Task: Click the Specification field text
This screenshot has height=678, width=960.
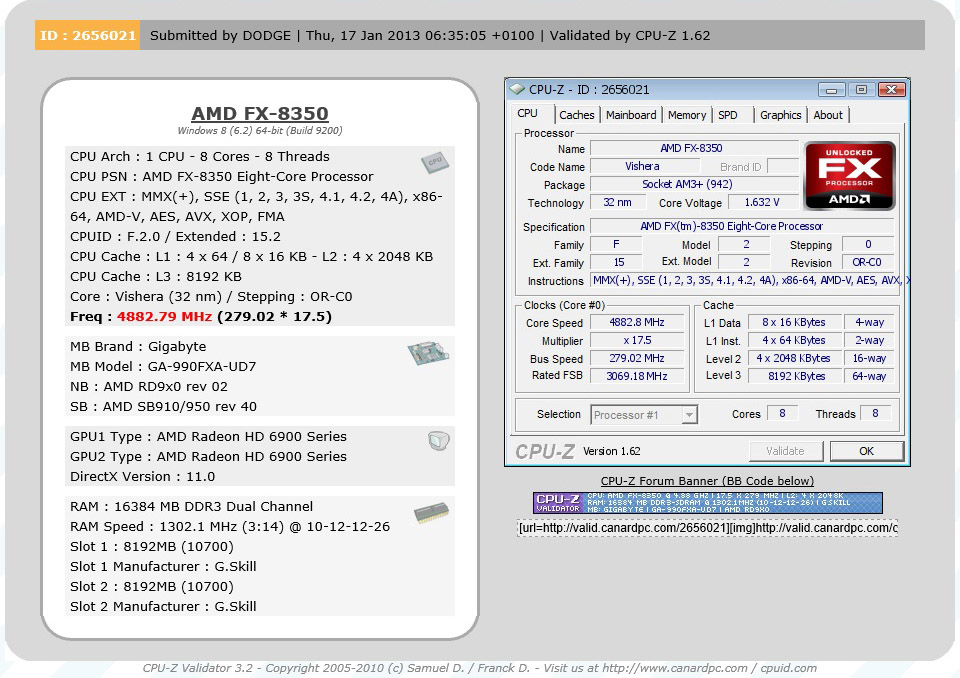Action: click(x=742, y=226)
